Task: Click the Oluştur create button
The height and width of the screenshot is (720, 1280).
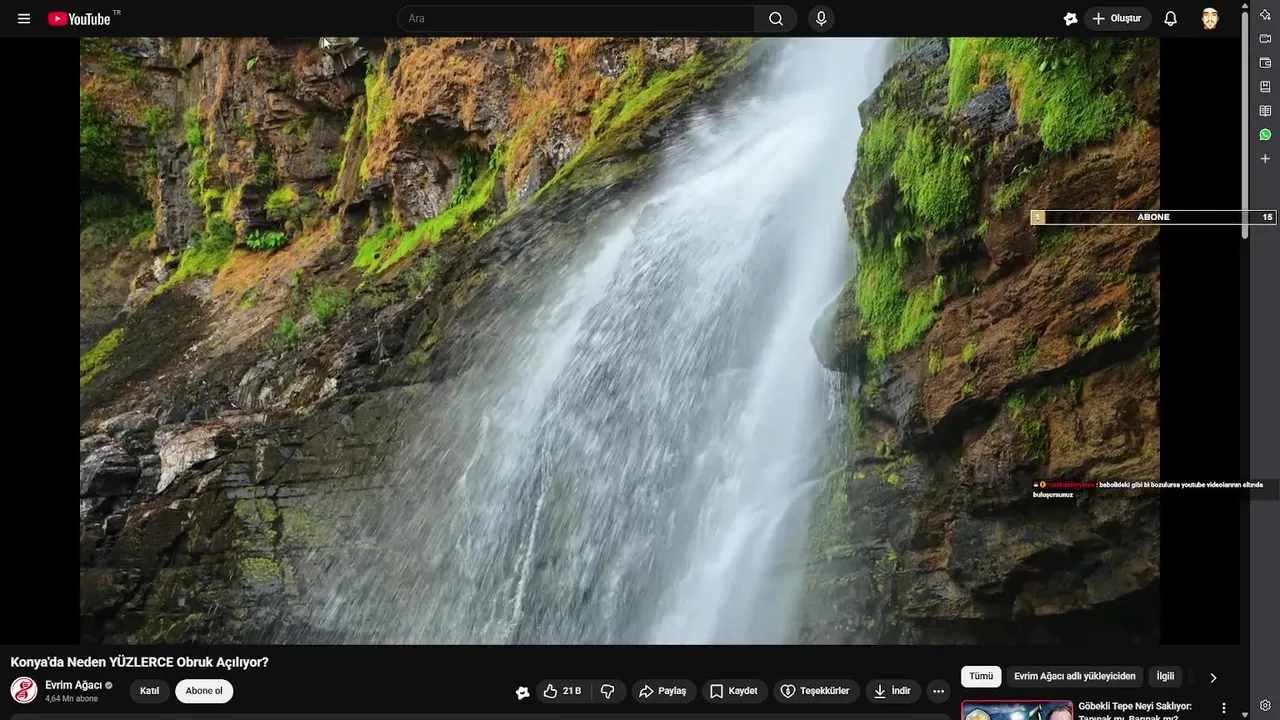Action: click(1118, 19)
